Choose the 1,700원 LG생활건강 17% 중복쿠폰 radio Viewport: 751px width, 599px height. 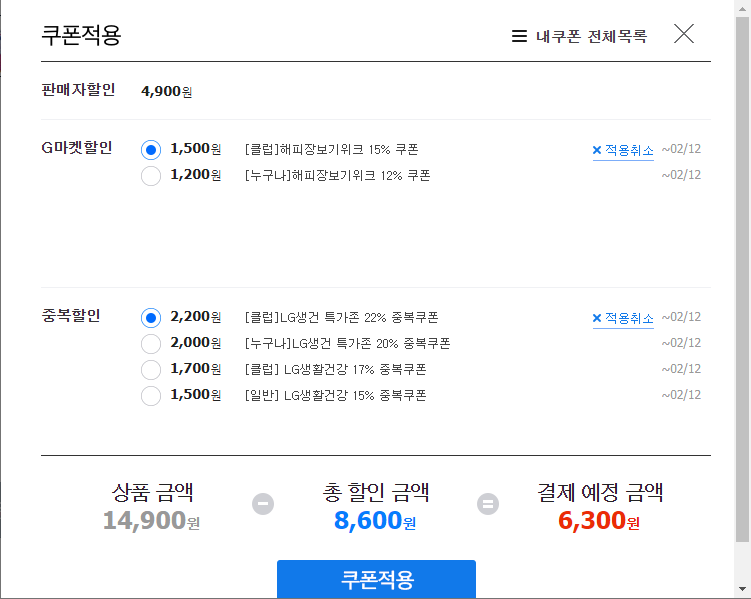(151, 369)
